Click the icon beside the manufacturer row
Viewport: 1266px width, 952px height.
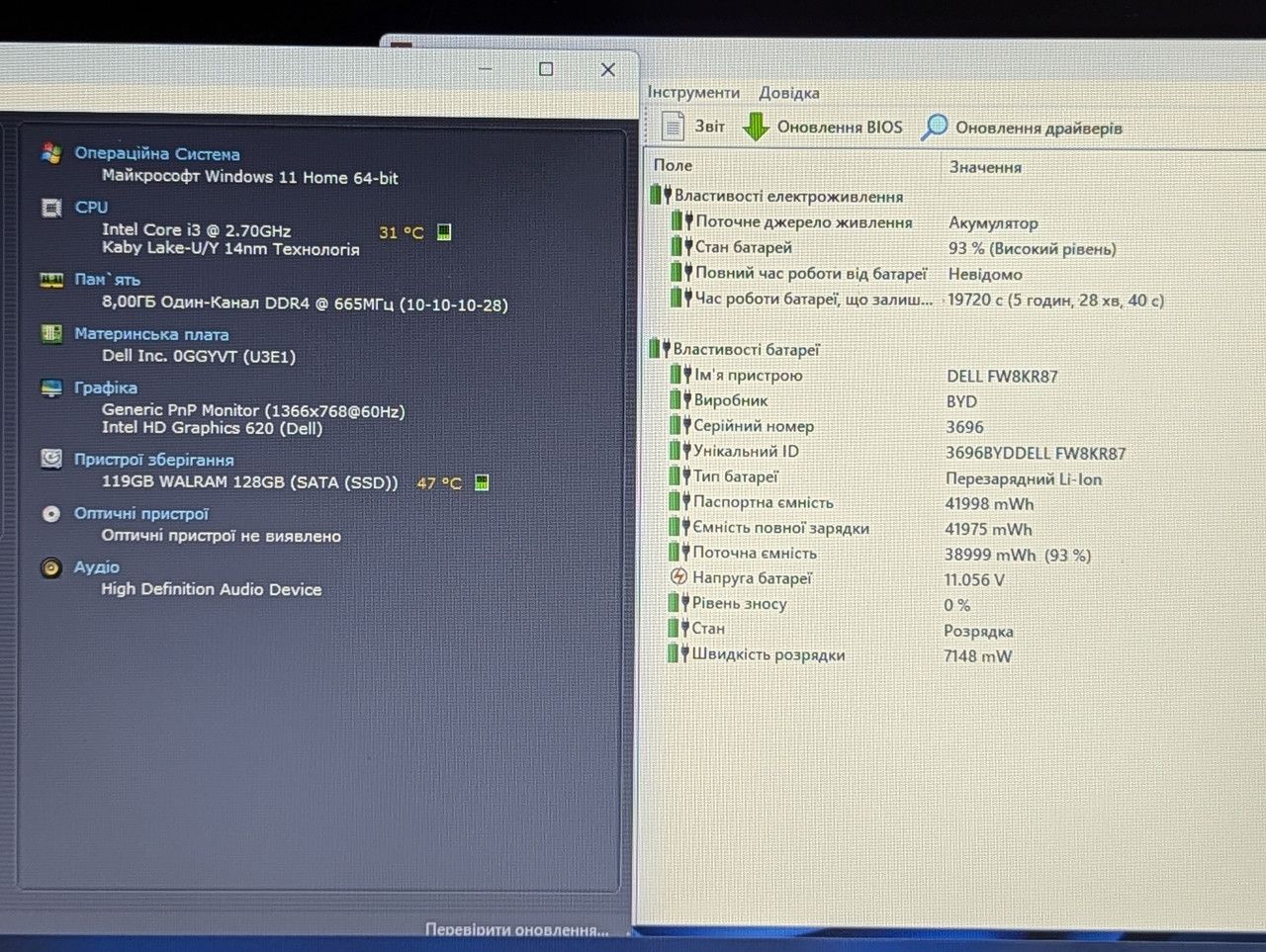tap(679, 400)
